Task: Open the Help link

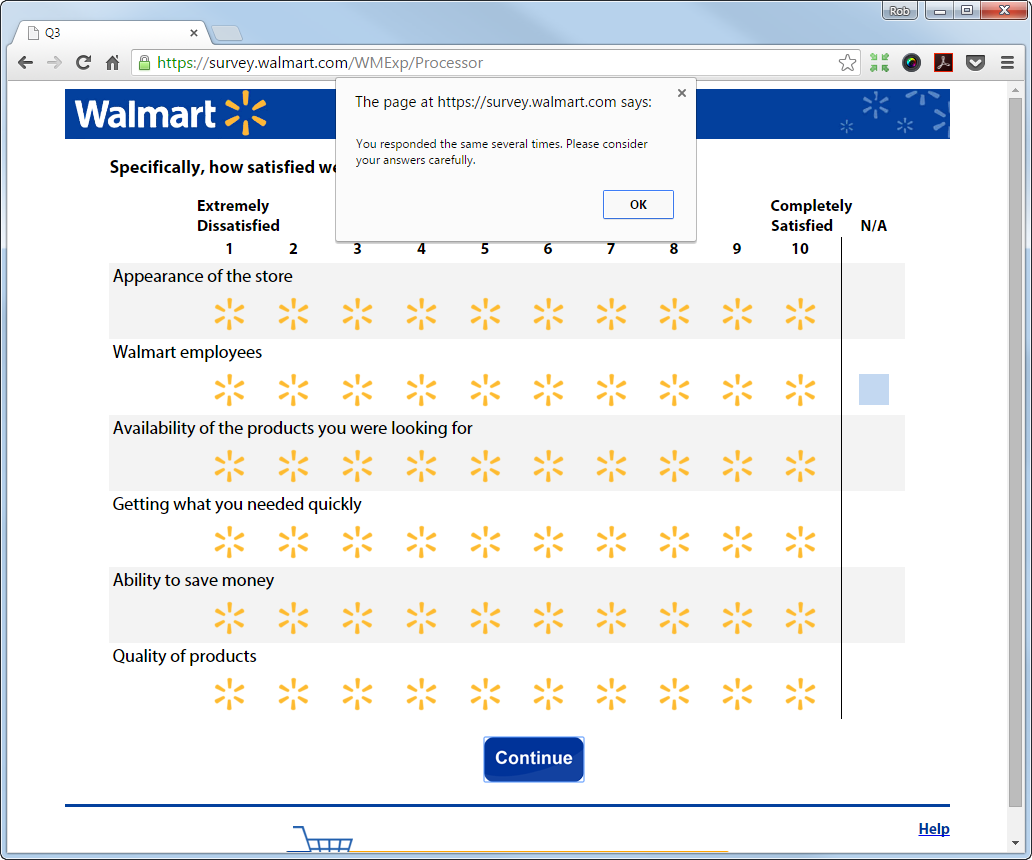Action: (934, 828)
